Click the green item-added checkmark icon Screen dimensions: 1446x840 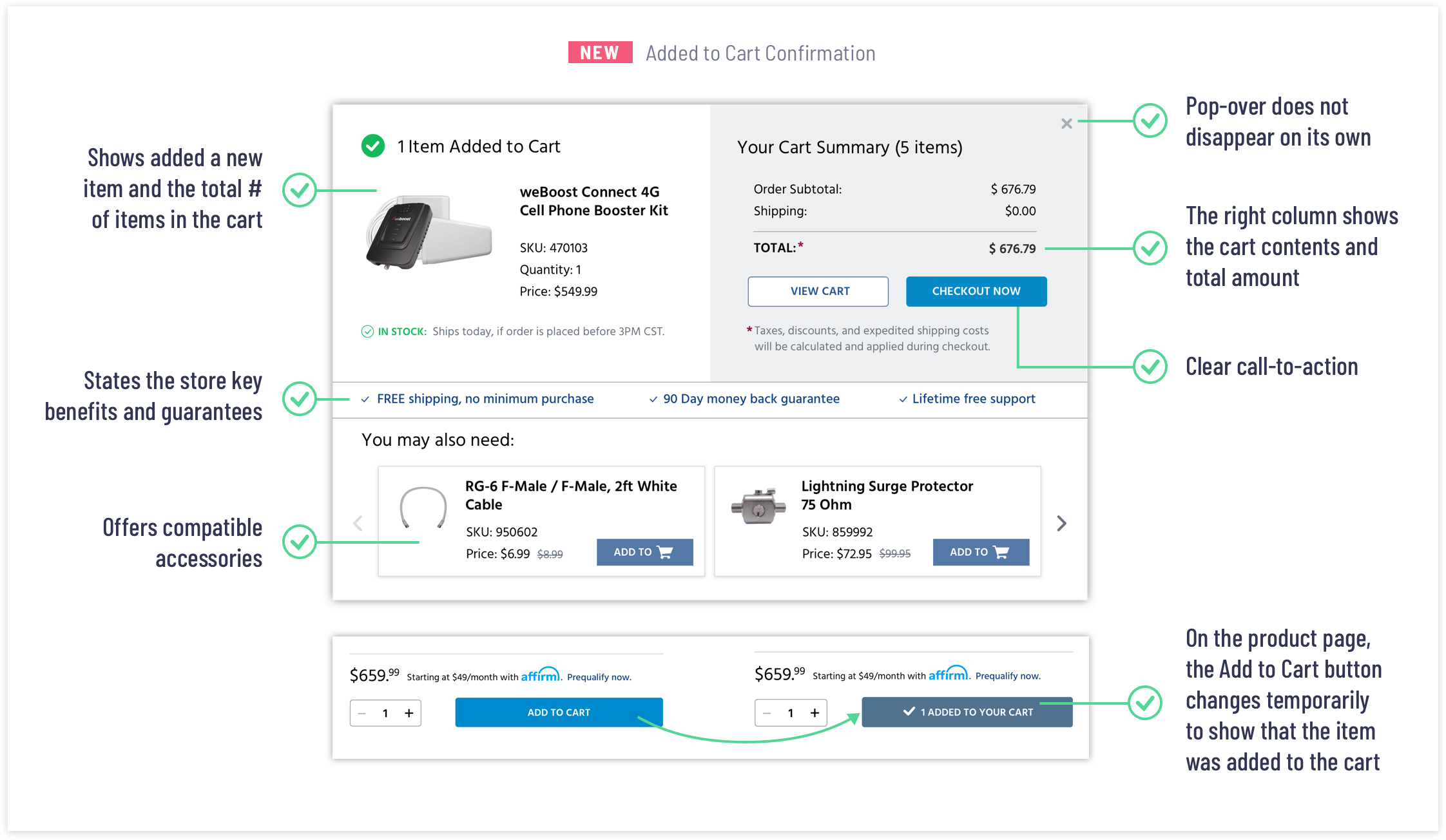pos(373,146)
